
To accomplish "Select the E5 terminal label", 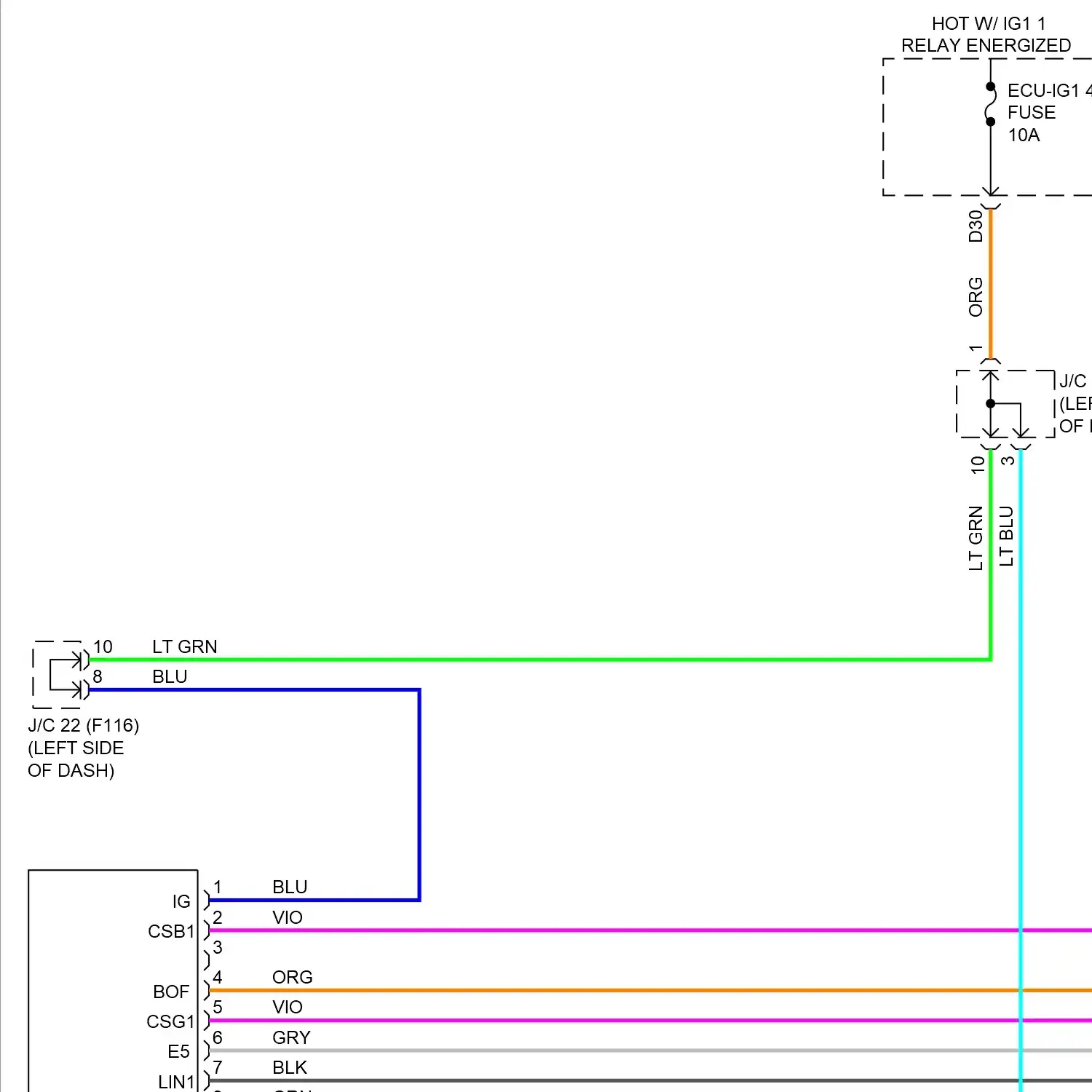I will pos(178,1051).
